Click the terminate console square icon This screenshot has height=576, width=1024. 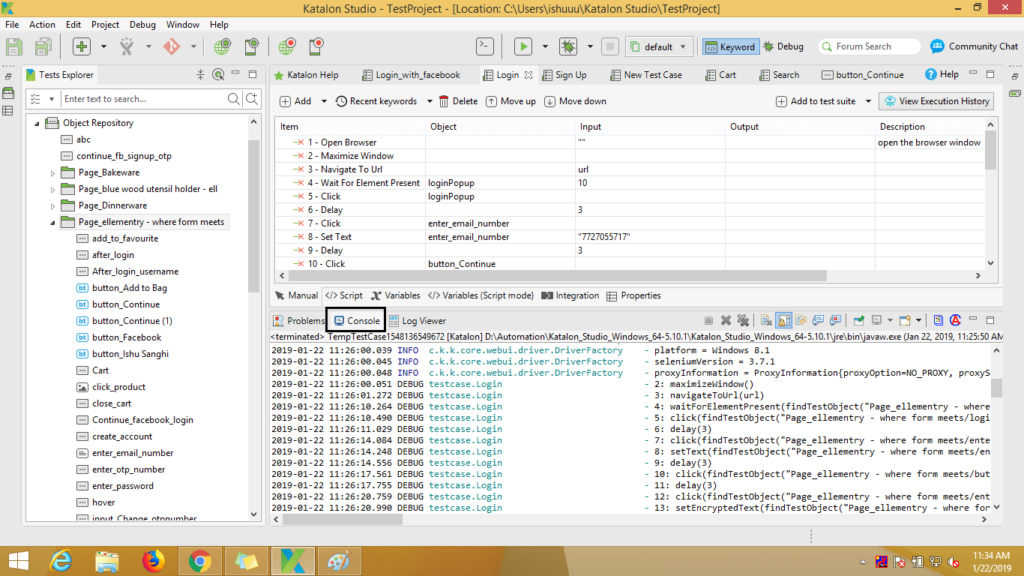[709, 321]
